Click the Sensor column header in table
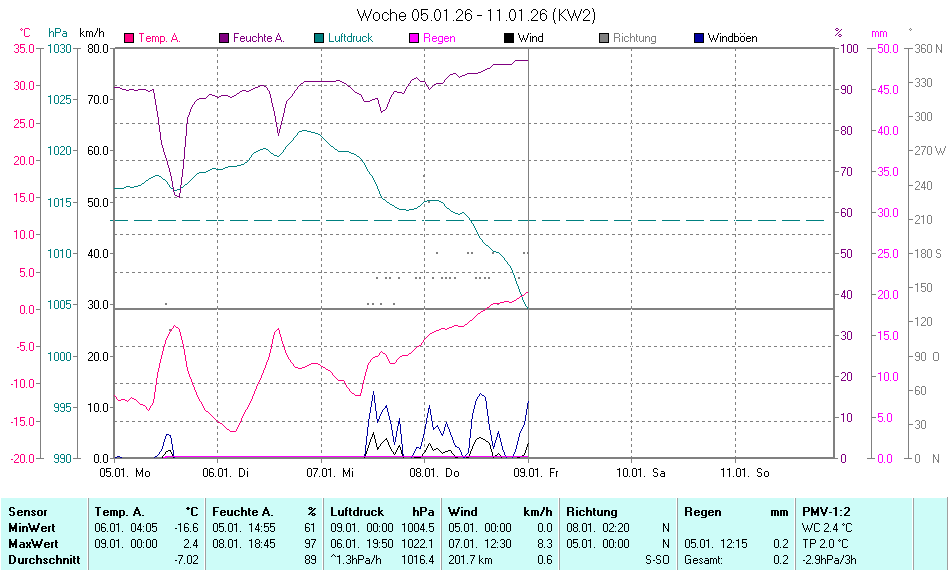948x570 pixels. [x=27, y=512]
